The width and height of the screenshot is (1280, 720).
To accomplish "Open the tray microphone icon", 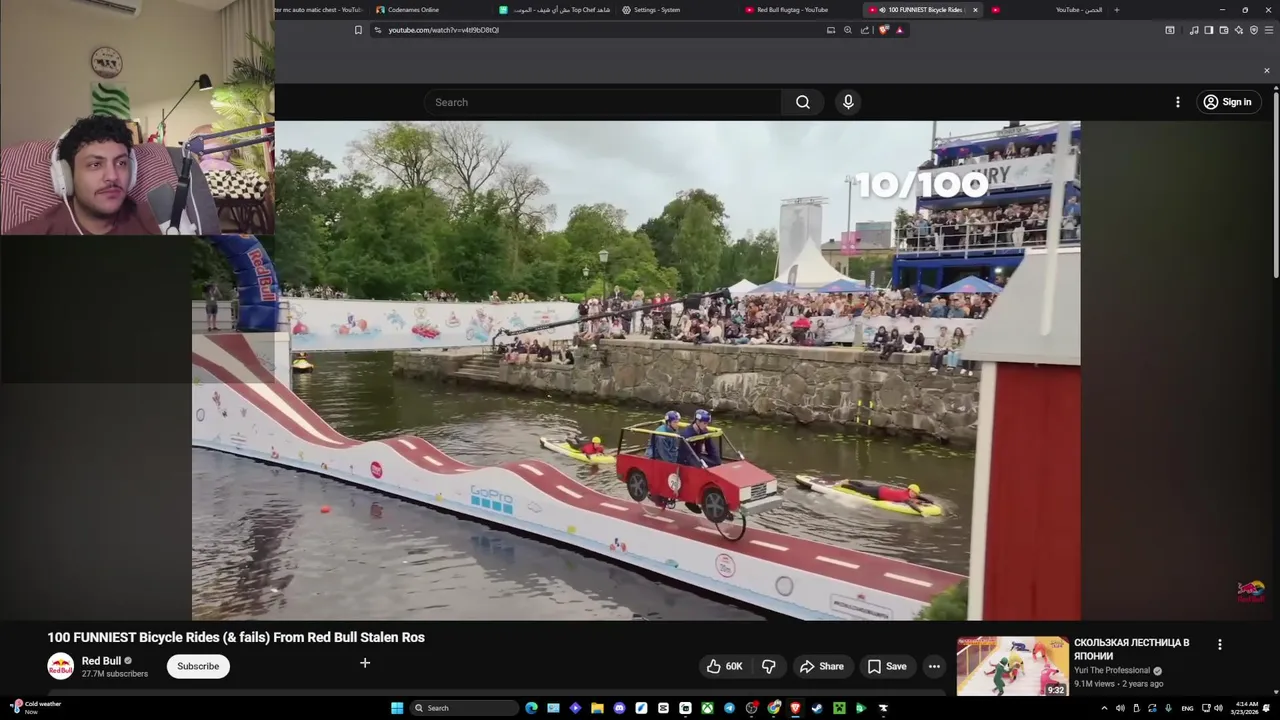I will point(1168,708).
